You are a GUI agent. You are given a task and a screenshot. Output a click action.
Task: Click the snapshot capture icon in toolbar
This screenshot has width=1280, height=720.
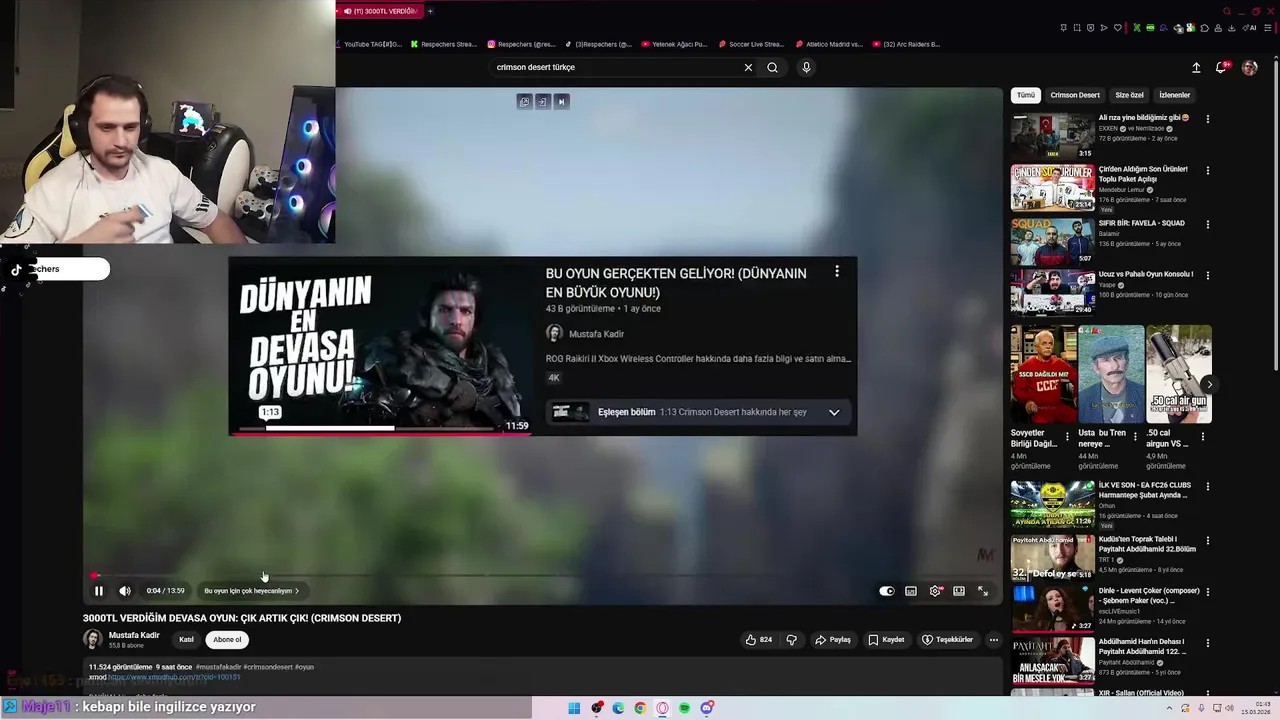pos(1077,28)
